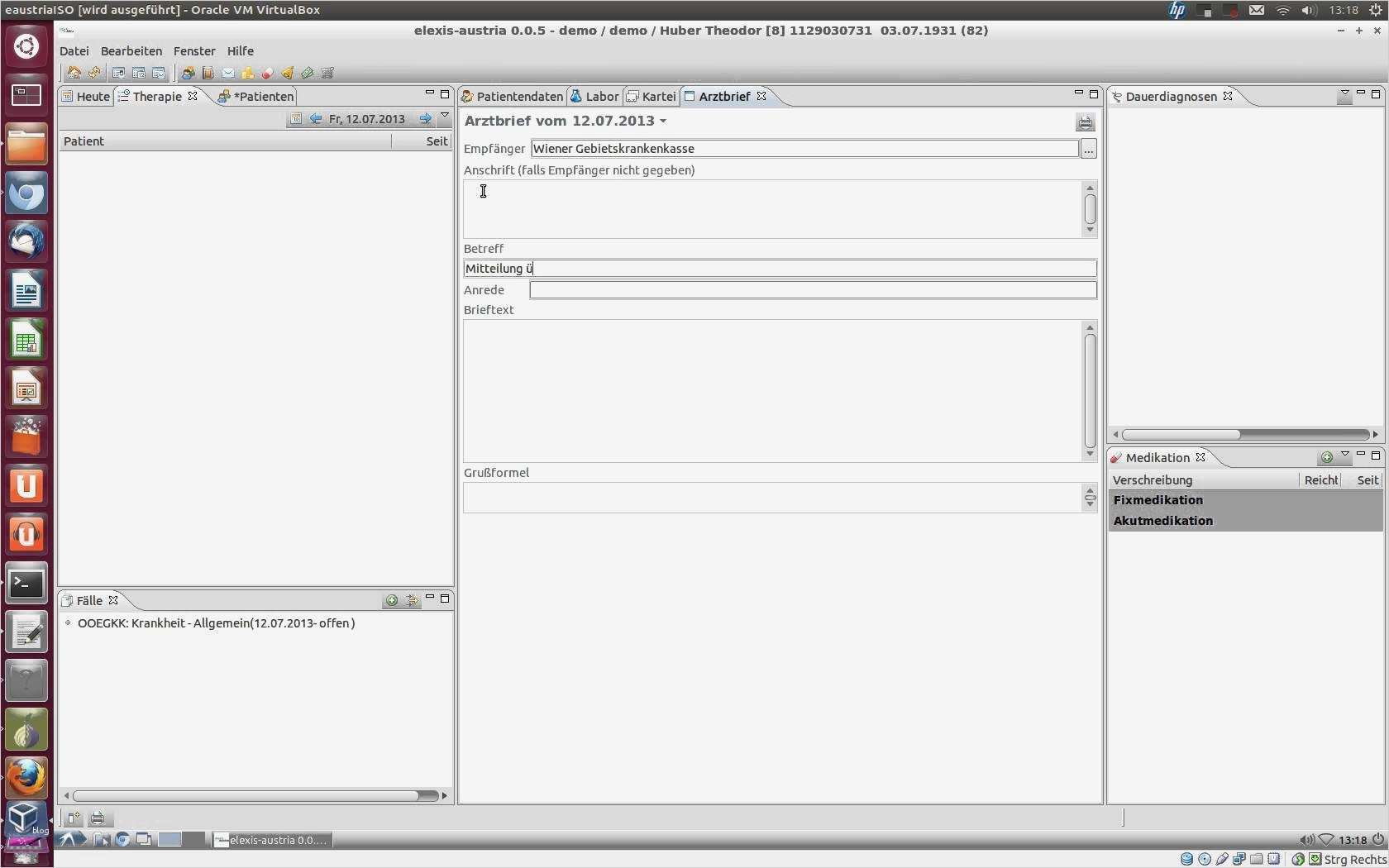
Task: Click the printer icon in the Arztbrief view
Action: pyautogui.click(x=1086, y=123)
